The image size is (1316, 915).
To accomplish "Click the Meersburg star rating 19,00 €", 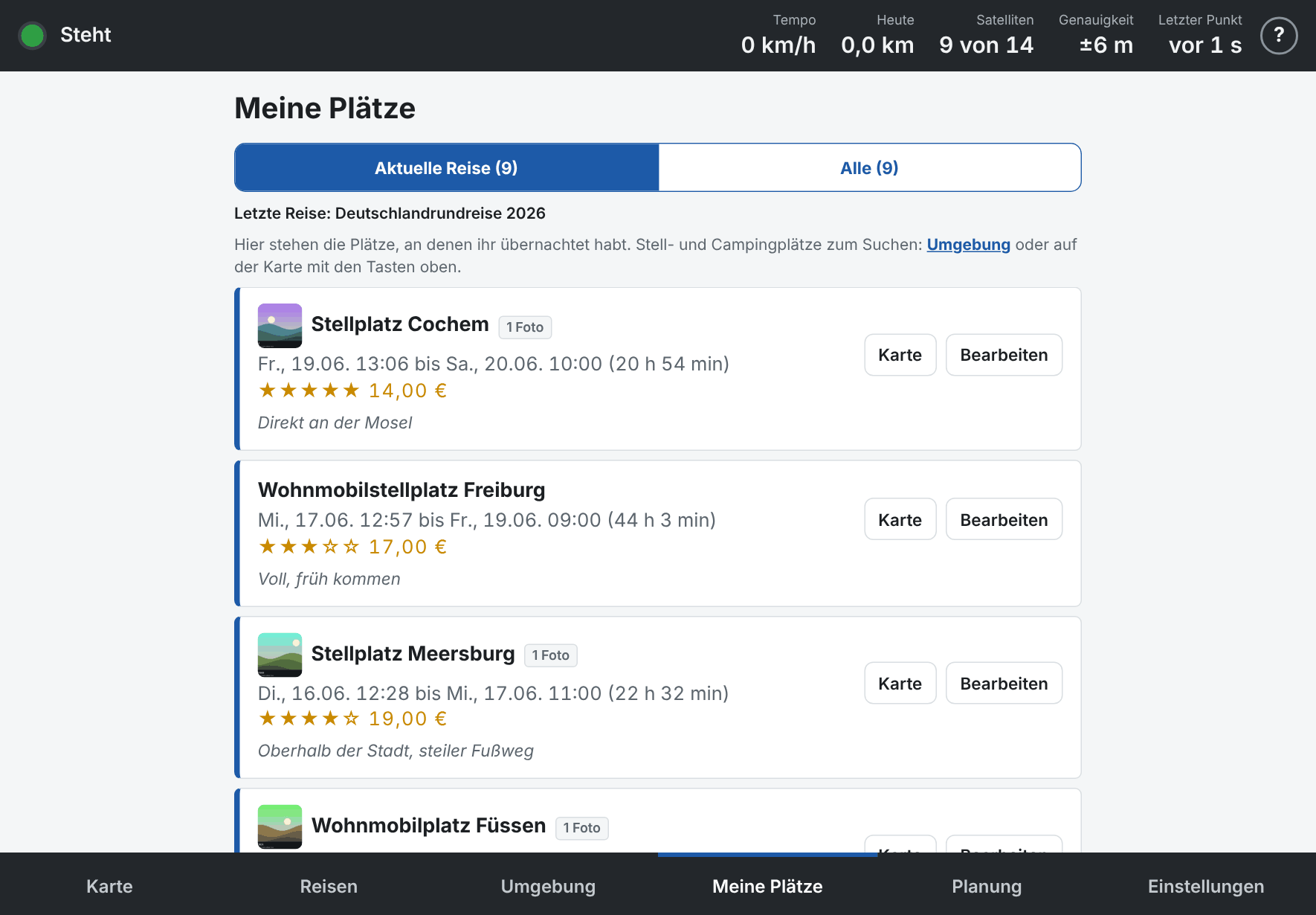I will (x=352, y=719).
